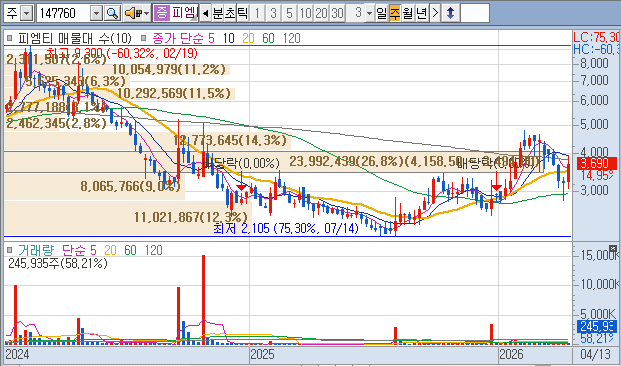Click the 11,021,867(12.3%) volume profile label
The height and width of the screenshot is (366, 621).
tap(190, 217)
